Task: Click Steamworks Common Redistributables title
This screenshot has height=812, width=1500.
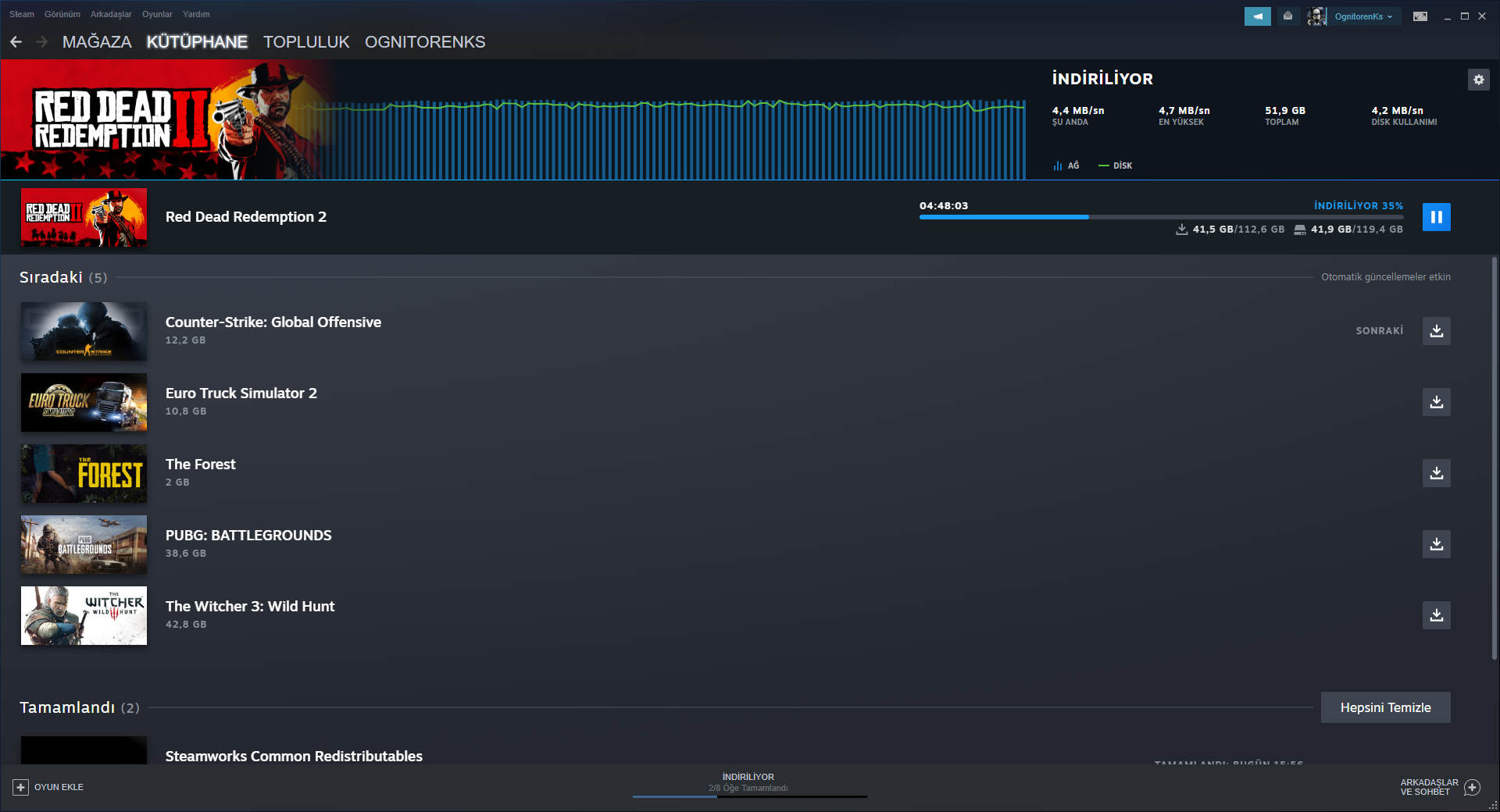Action: 294,756
